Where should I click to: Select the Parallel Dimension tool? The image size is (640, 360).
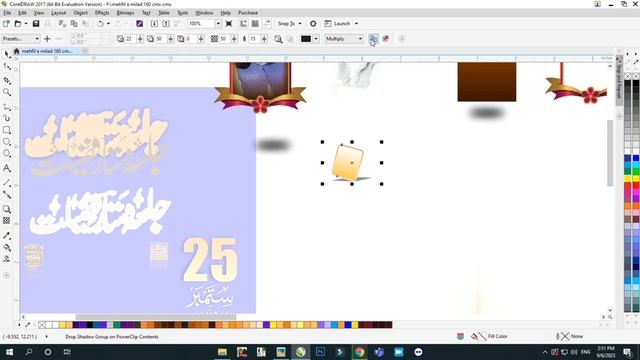(7, 183)
